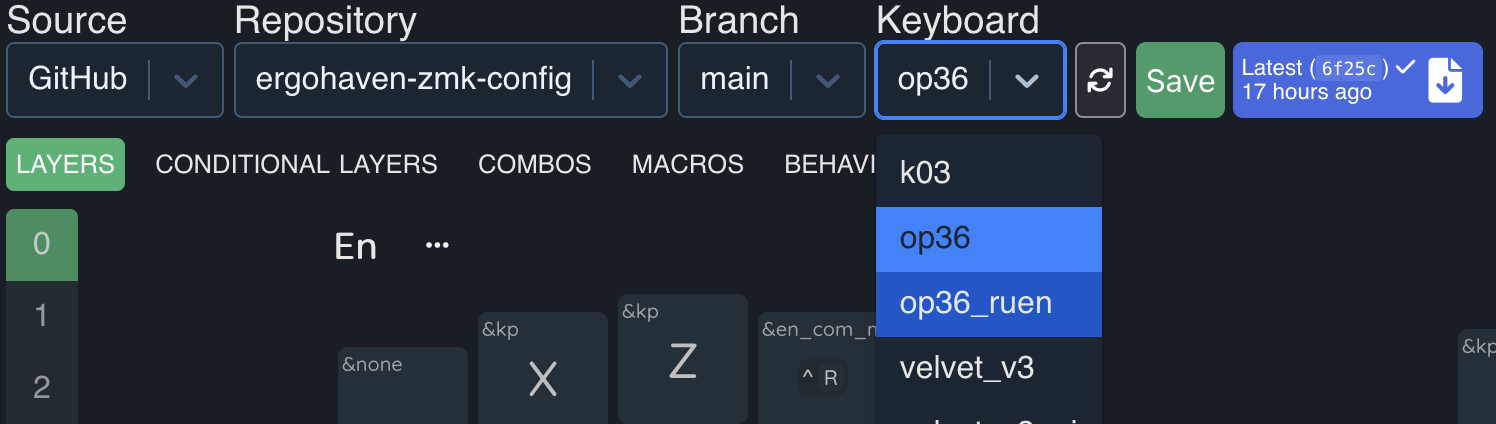Image resolution: width=1496 pixels, height=424 pixels.
Task: Click the green Save button
Action: pyautogui.click(x=1180, y=81)
